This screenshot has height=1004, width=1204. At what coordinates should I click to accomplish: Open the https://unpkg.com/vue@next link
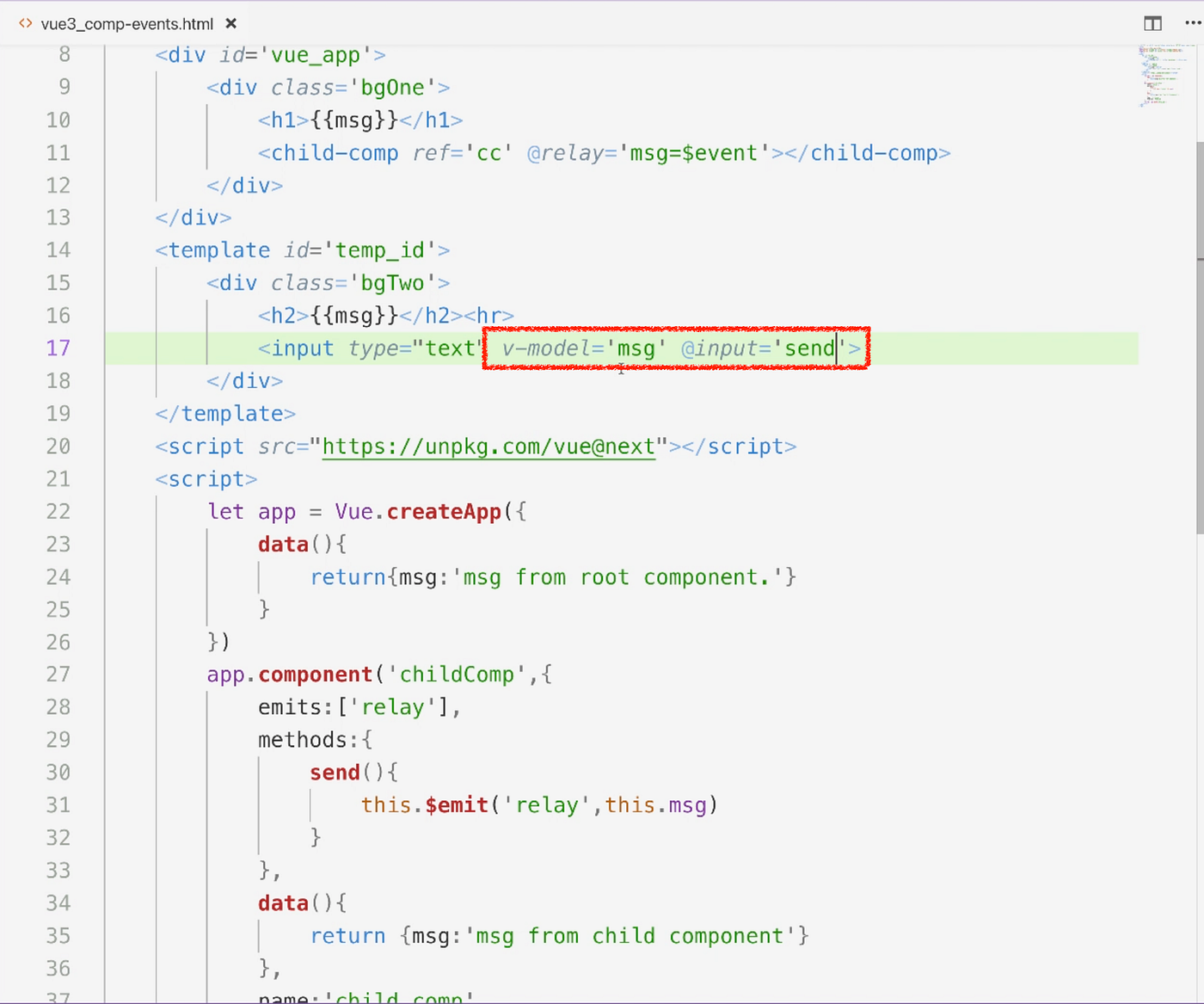coord(488,447)
